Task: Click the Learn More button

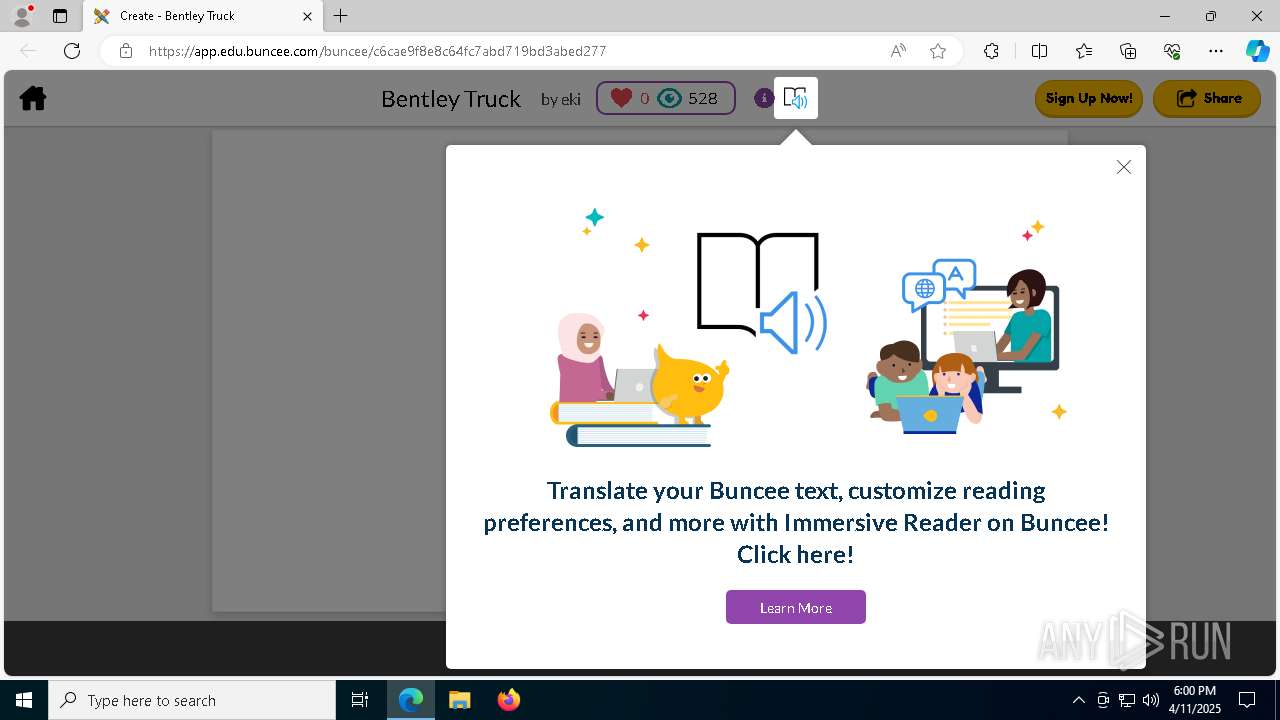Action: coord(796,607)
